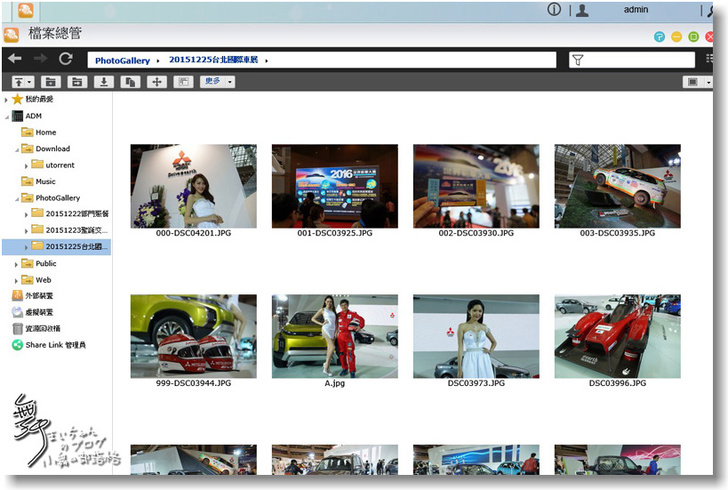Click PhotoGallery in the breadcrumb path
Image resolution: width=728 pixels, height=490 pixels.
tap(122, 61)
